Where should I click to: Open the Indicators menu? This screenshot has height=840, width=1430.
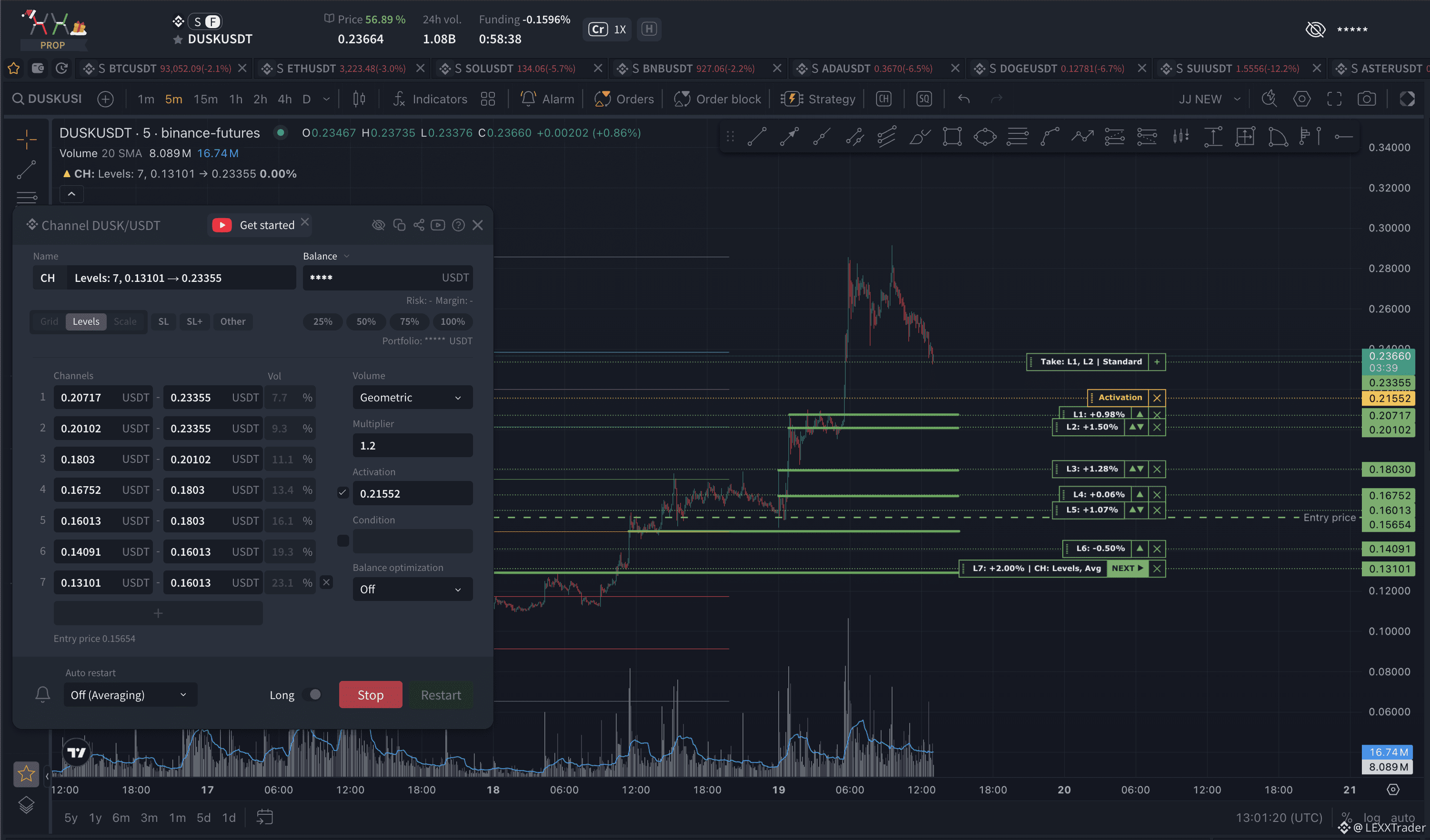click(x=430, y=99)
